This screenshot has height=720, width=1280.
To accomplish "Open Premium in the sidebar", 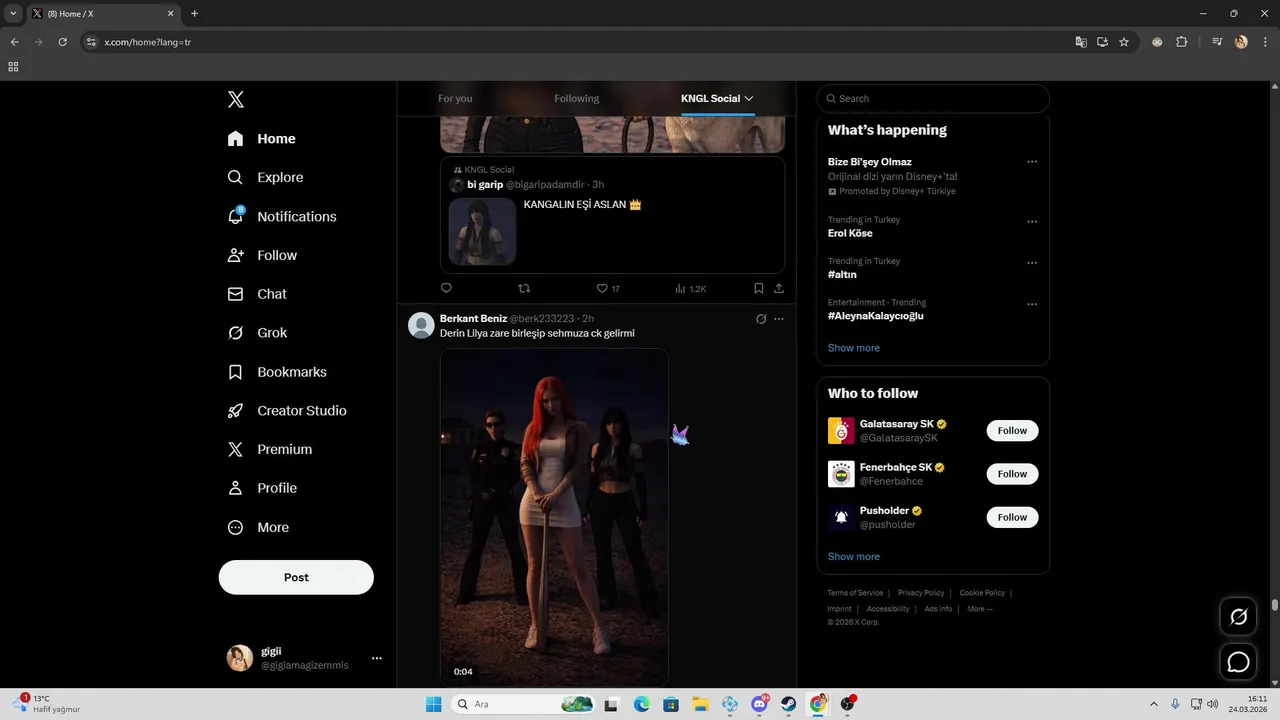I will [271, 450].
